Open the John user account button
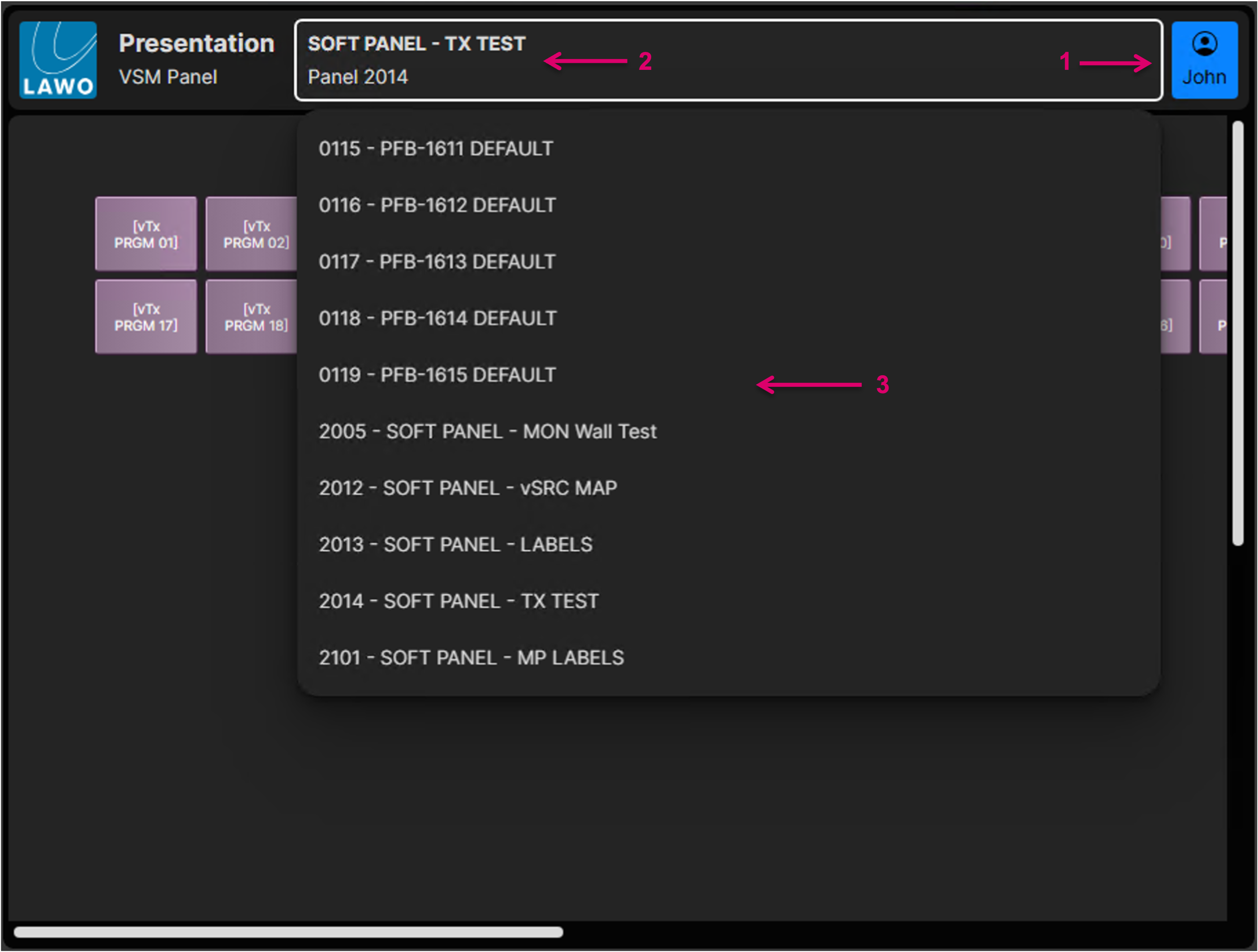The height and width of the screenshot is (952, 1258). (1204, 60)
